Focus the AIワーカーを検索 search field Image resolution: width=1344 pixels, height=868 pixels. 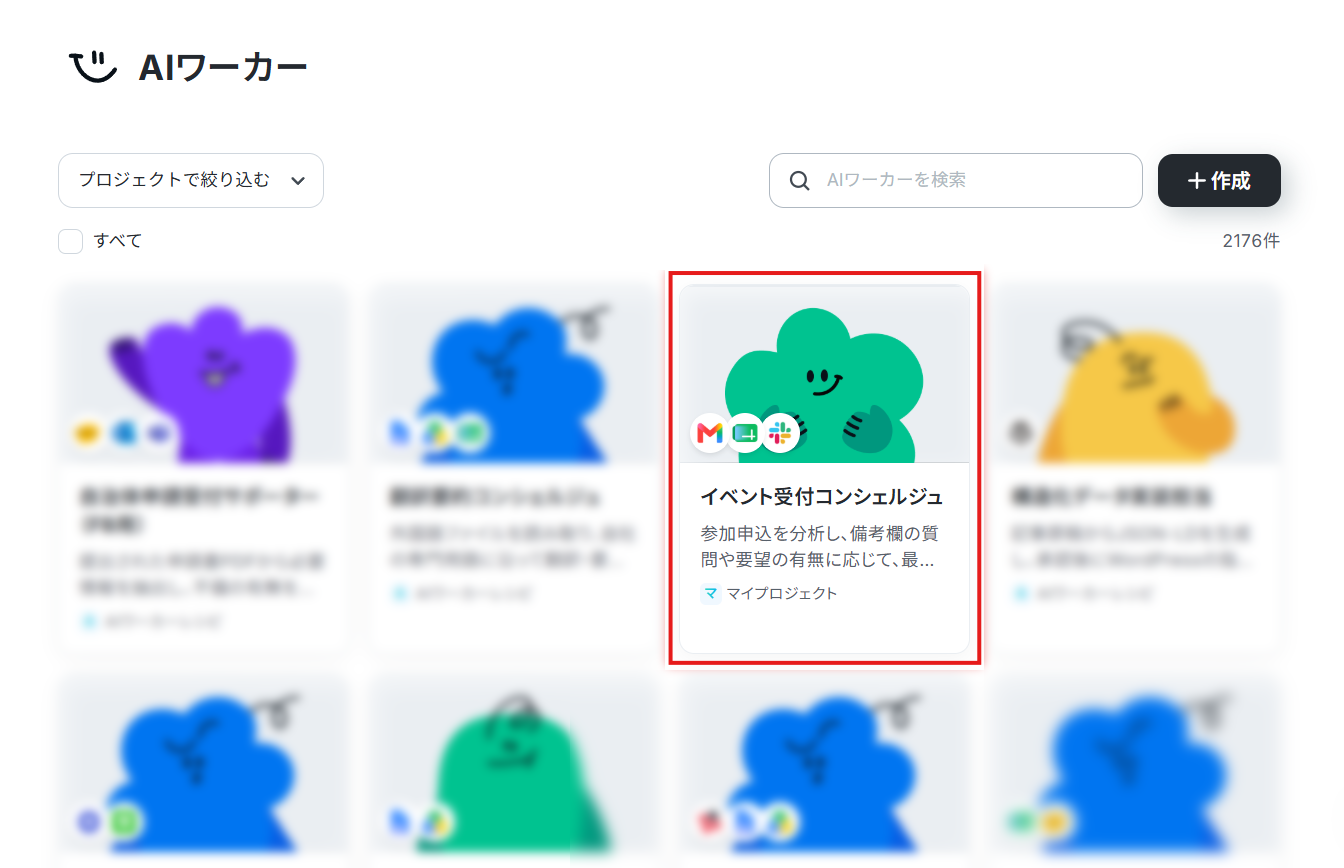(x=955, y=181)
